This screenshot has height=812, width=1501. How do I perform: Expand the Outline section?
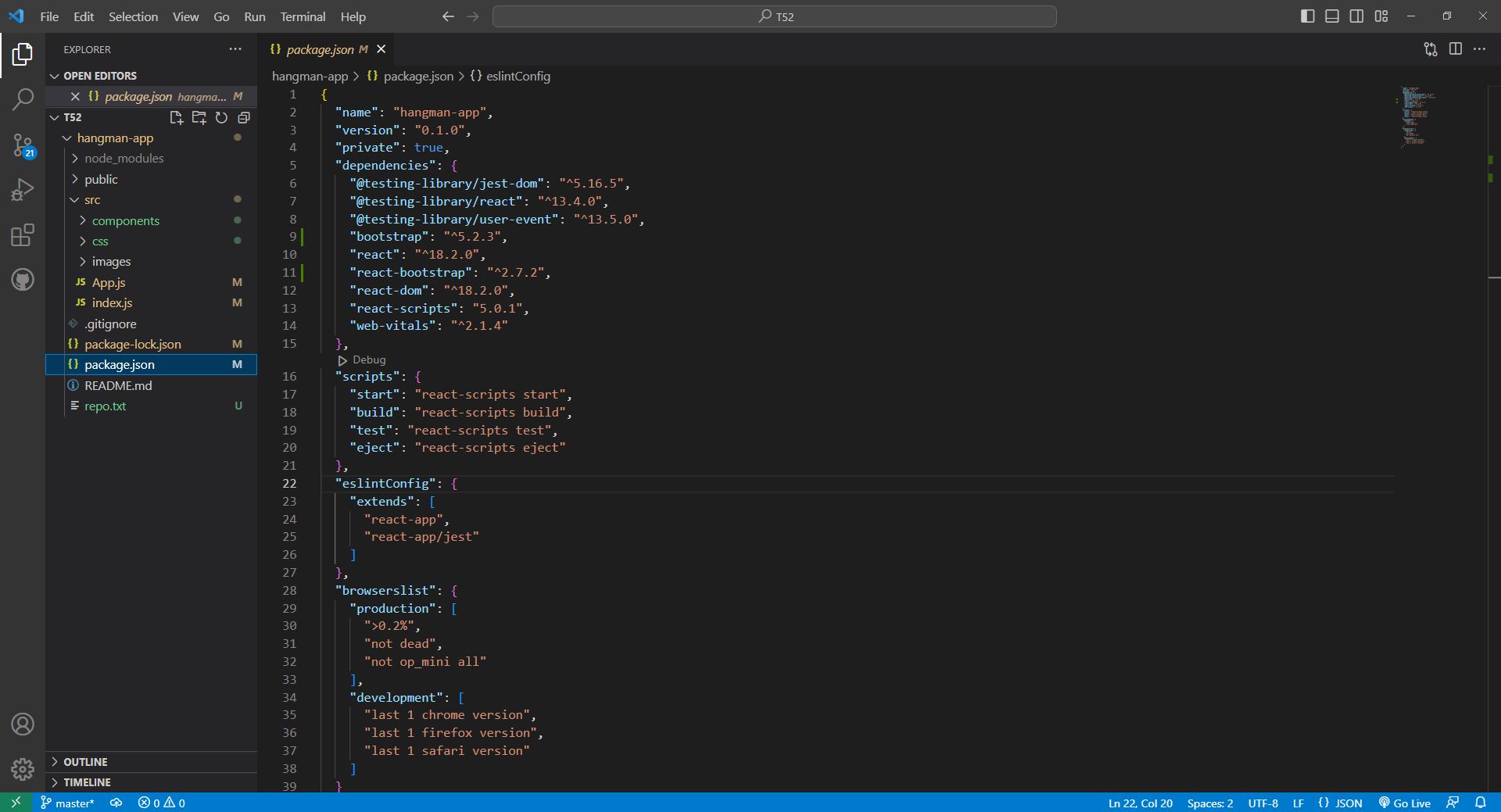coord(55,762)
